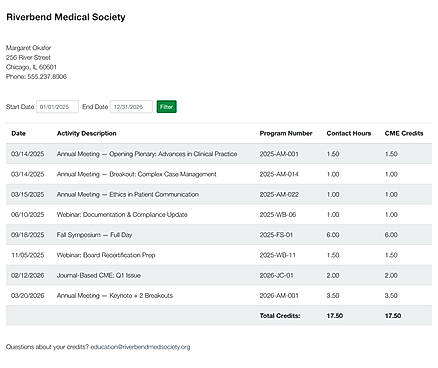This screenshot has height=368, width=438.
Task: Click the date 02/12/2026
Action: pos(28,275)
